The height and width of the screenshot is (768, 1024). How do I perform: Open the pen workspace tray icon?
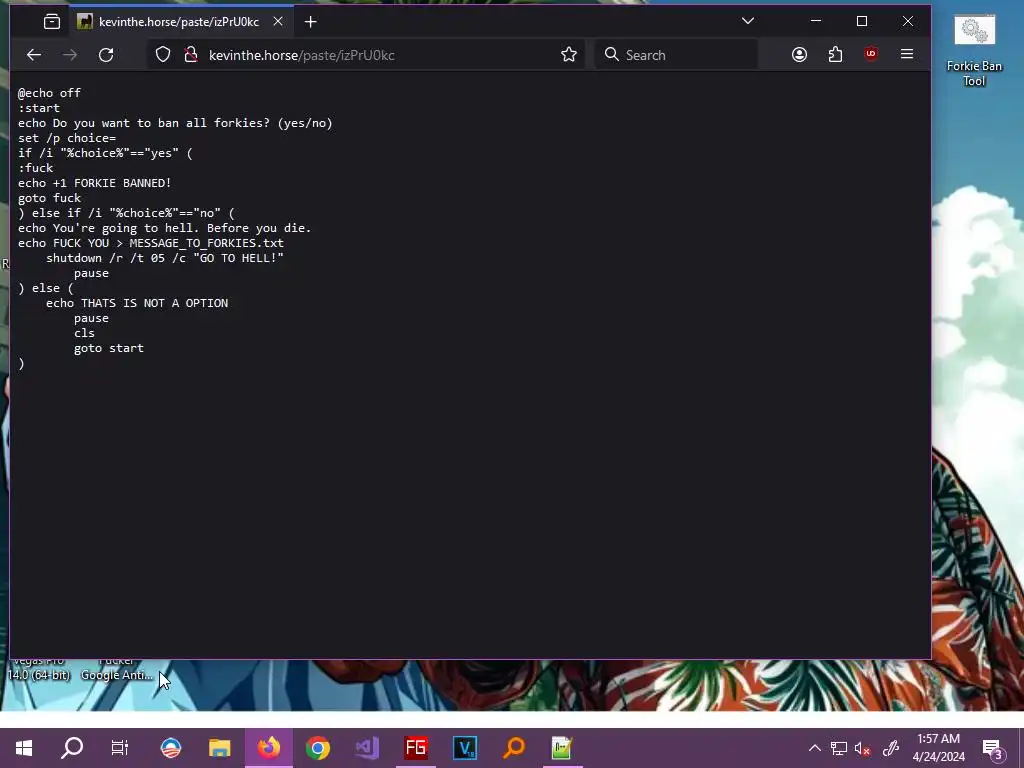click(x=891, y=748)
